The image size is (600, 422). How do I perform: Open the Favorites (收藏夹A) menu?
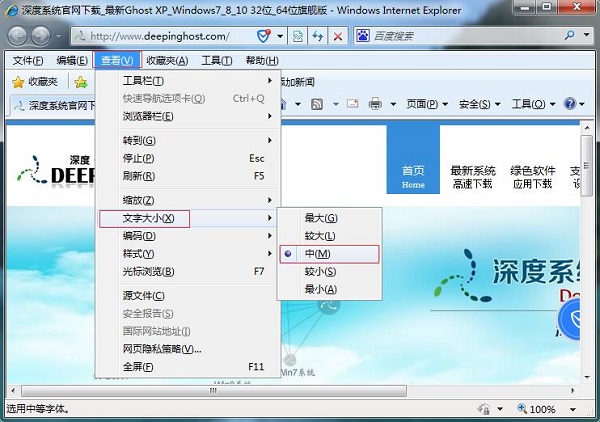[167, 60]
